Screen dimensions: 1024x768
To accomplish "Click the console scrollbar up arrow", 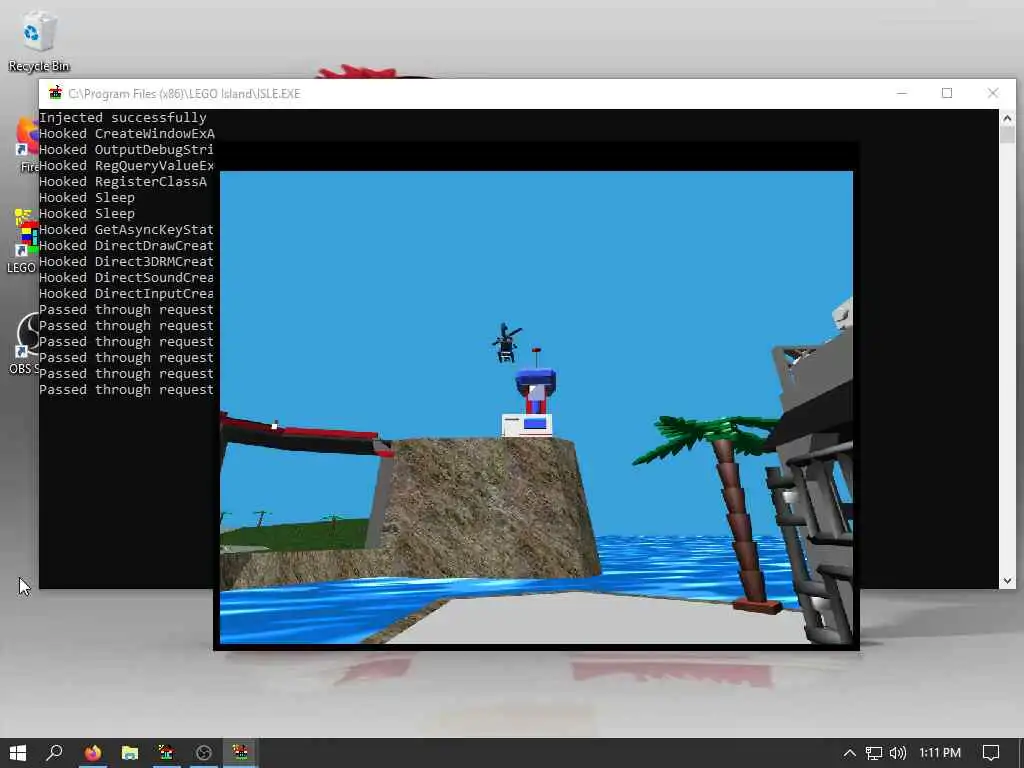I will pos(1006,118).
